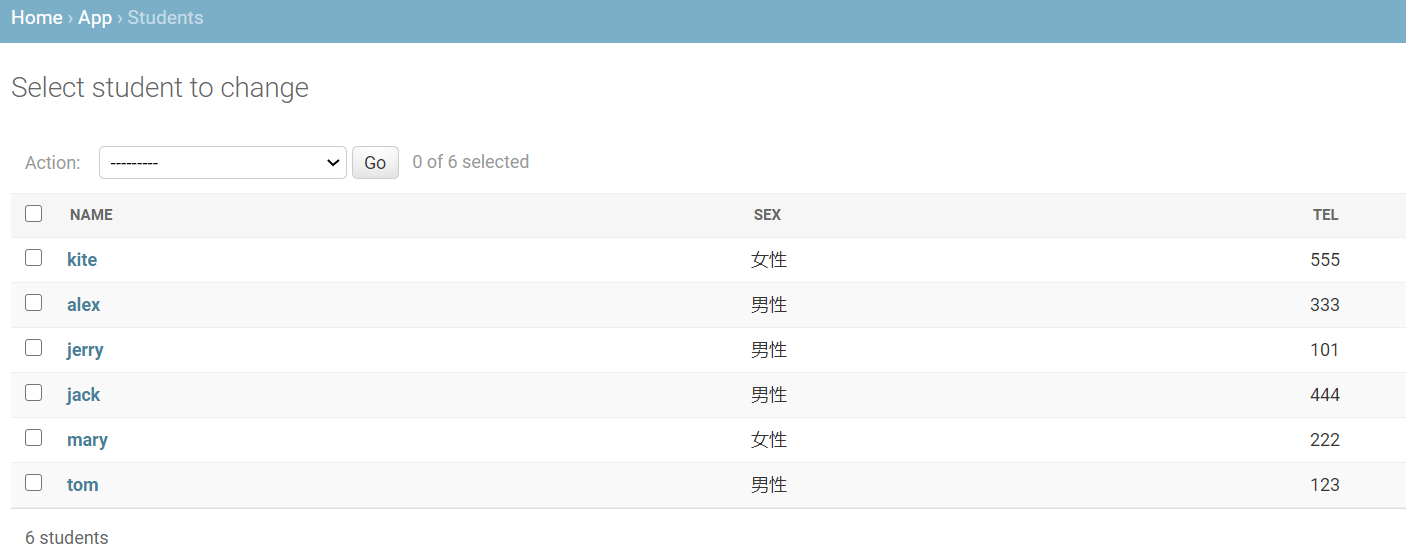
Task: Click the NAME column header
Action: [x=91, y=215]
